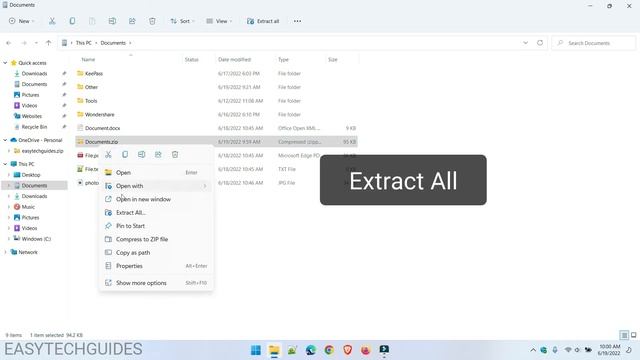Click the Rename icon in the top toolbar
640x360 pixels.
112,21
